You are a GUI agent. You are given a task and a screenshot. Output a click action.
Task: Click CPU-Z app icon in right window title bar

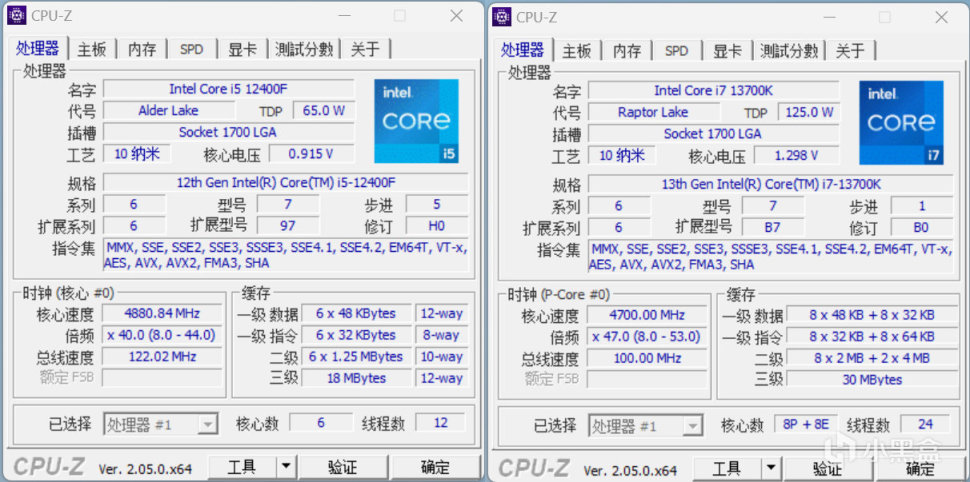pos(501,17)
